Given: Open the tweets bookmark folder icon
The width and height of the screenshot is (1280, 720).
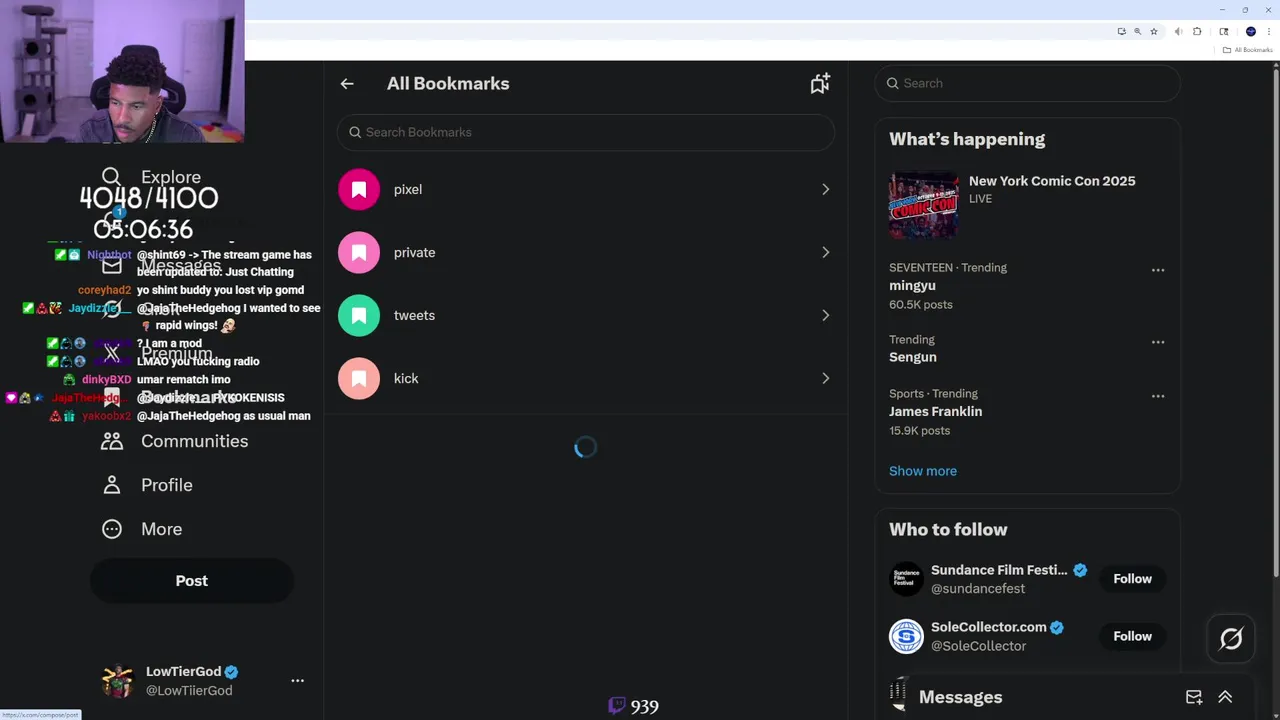Looking at the screenshot, I should point(359,315).
